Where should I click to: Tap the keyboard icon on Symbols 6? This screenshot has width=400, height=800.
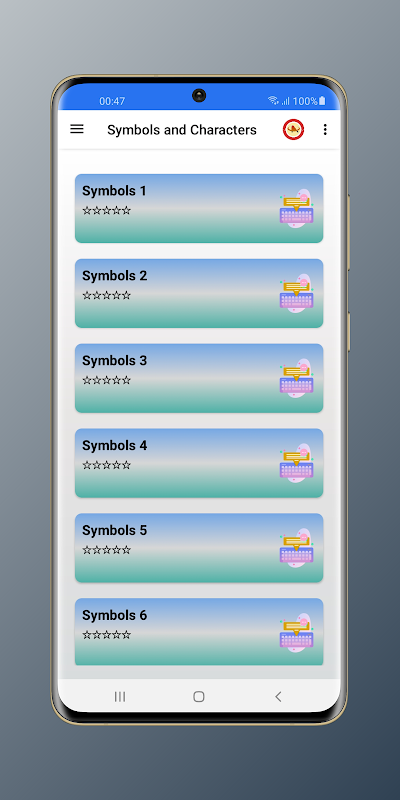pos(296,633)
